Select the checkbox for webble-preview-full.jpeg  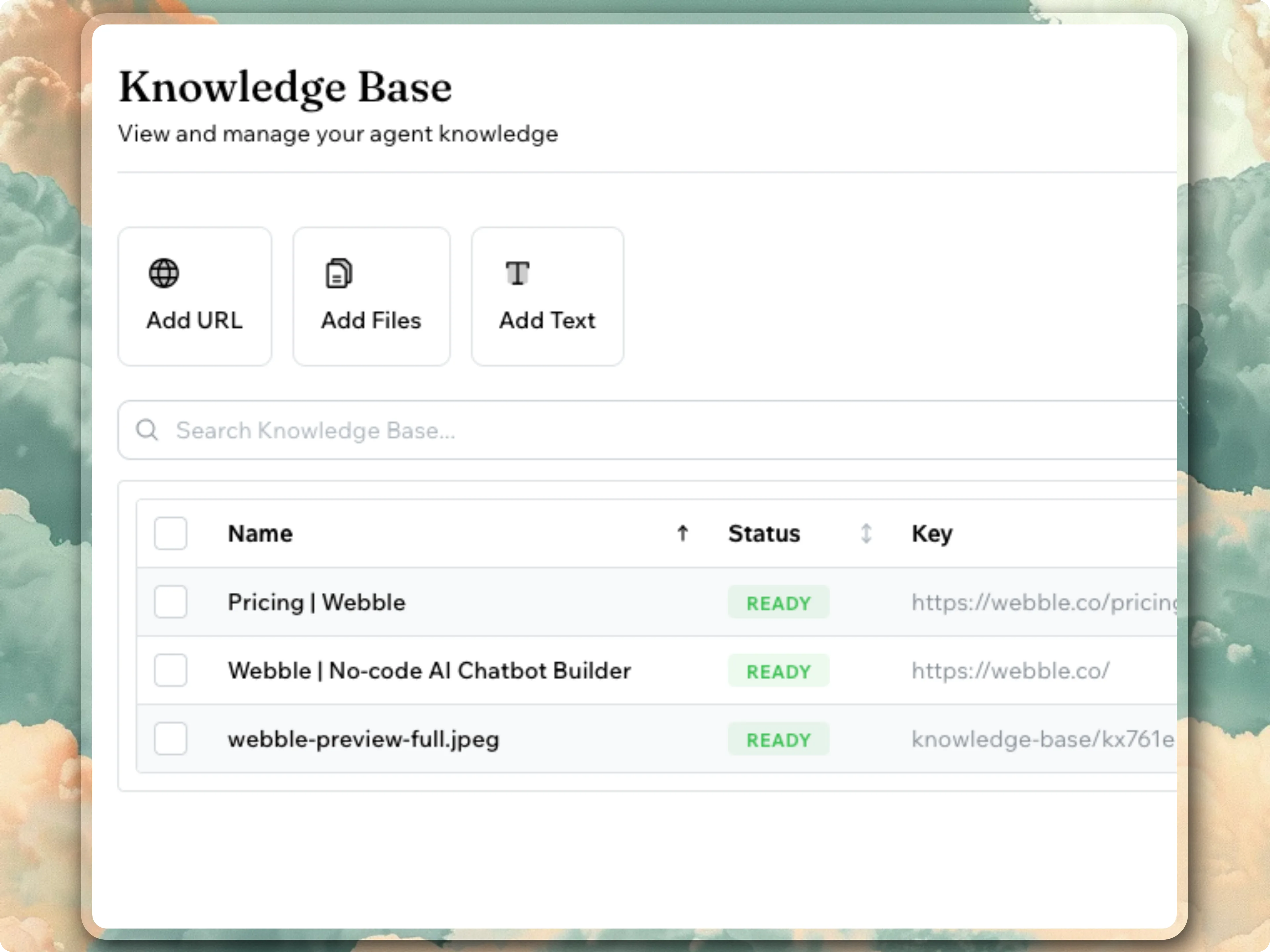[x=171, y=739]
